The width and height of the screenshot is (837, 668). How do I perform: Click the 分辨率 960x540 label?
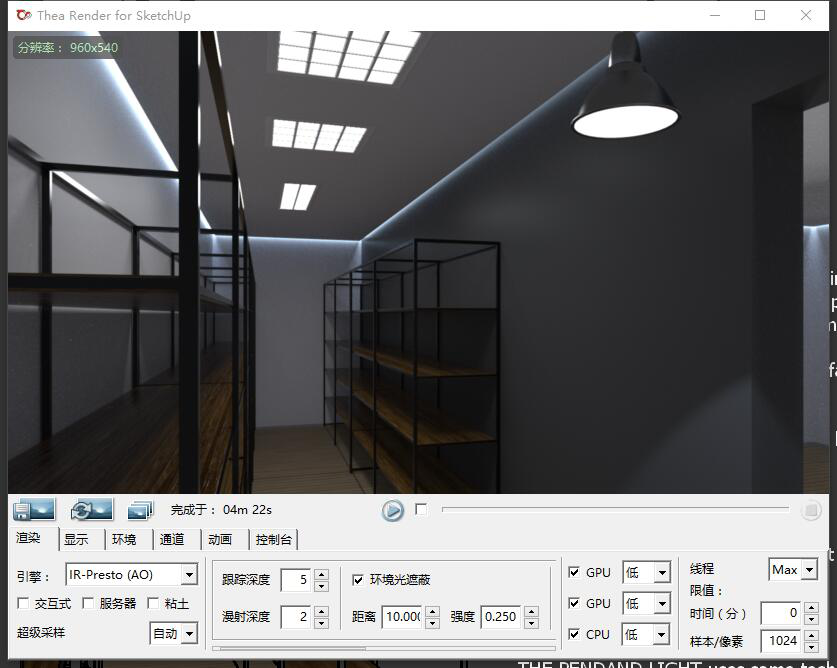click(67, 48)
